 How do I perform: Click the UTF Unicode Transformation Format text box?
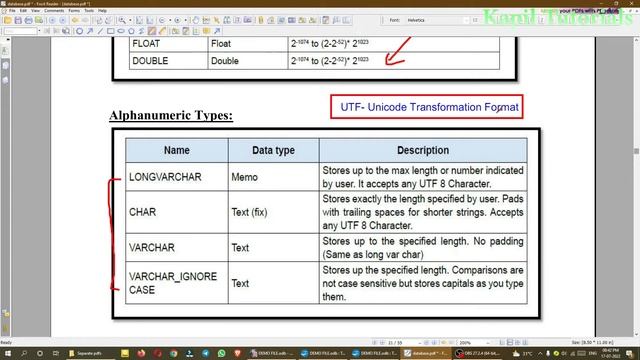(427, 107)
